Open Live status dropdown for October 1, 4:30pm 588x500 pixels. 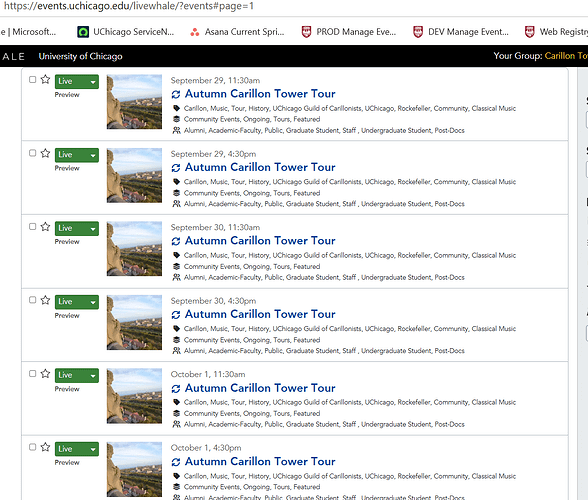(x=77, y=449)
